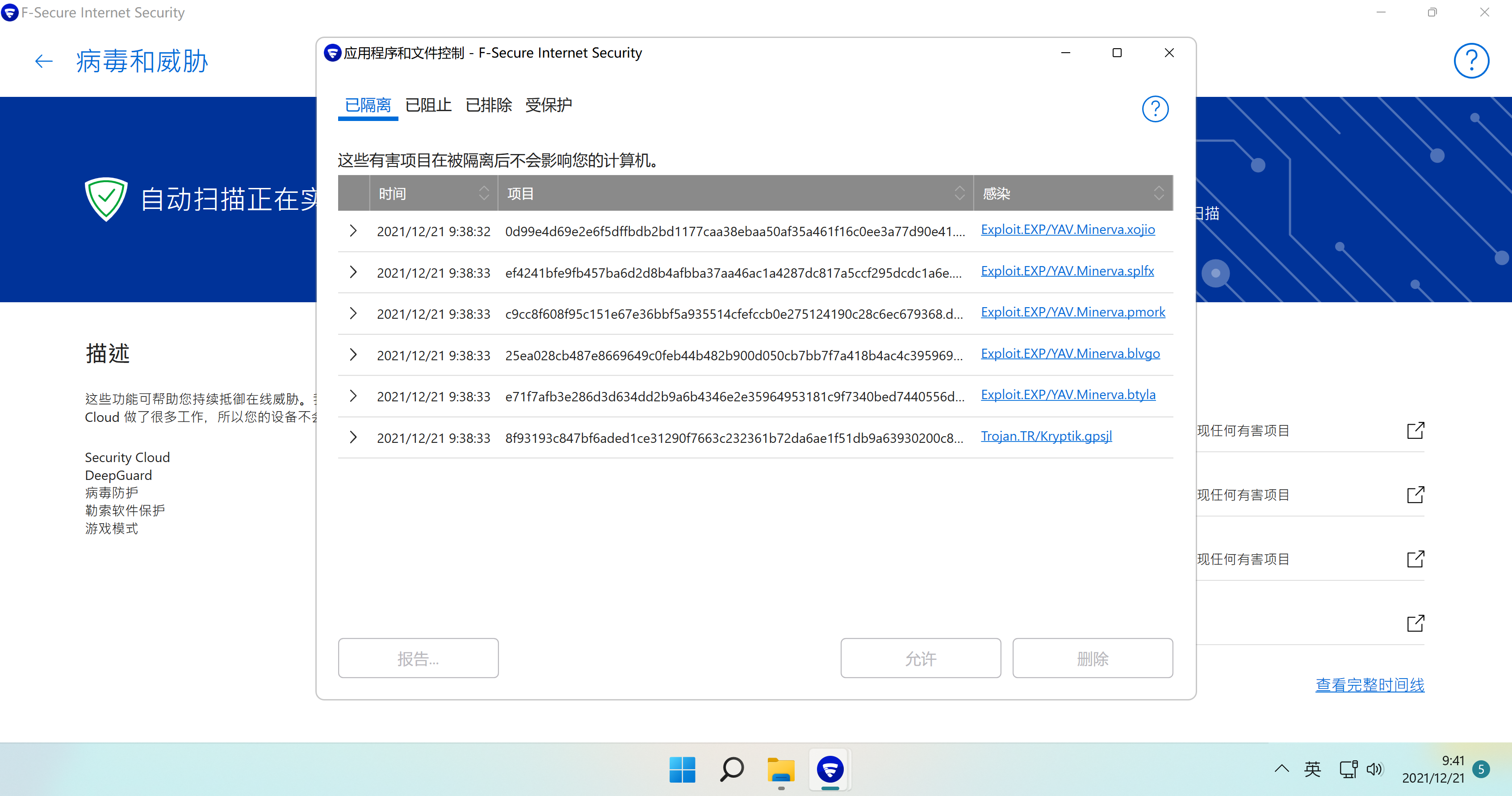Click 游戏模式 in description list

coord(111,529)
